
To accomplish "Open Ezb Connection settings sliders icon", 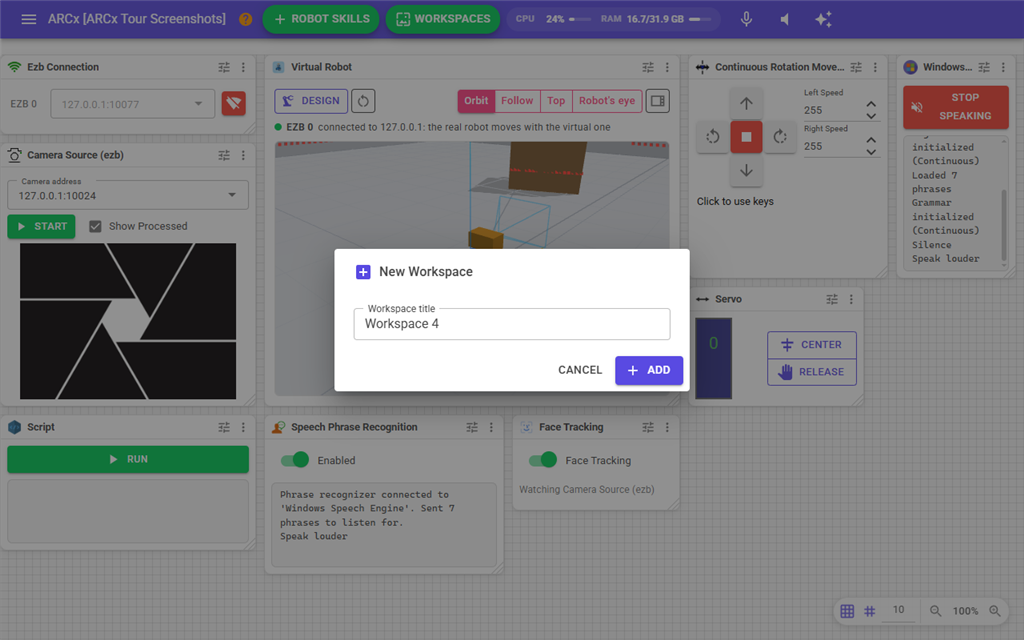I will click(224, 67).
